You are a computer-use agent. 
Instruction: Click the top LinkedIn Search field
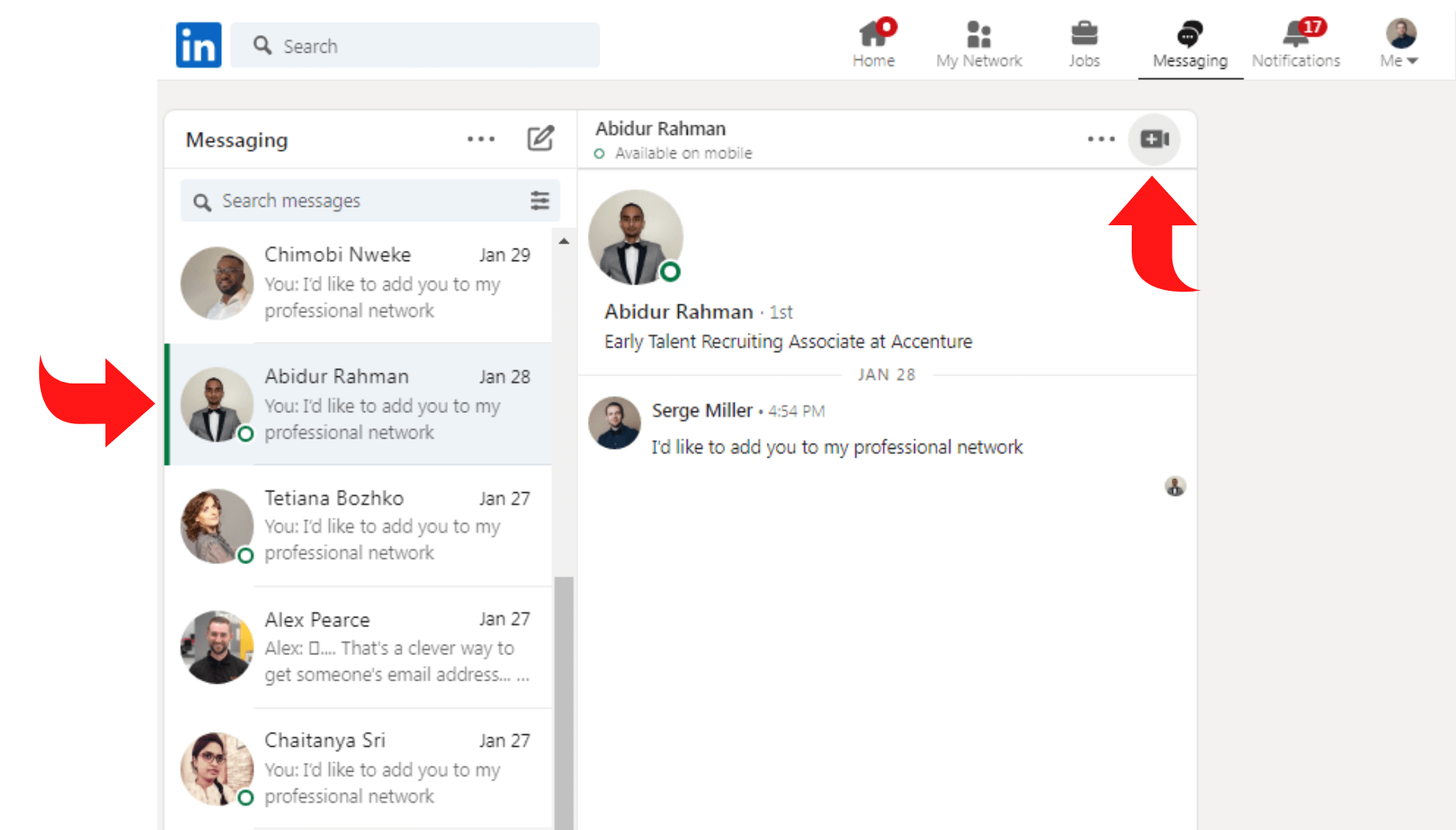pyautogui.click(x=415, y=46)
